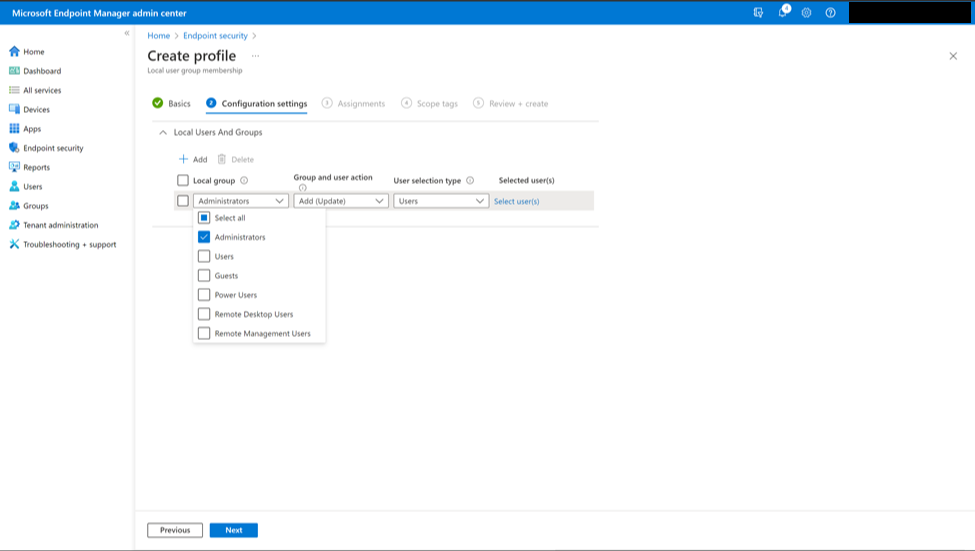Click Troubleshooting + support wrench icon
Screen dimensions: 975x551
coord(14,244)
